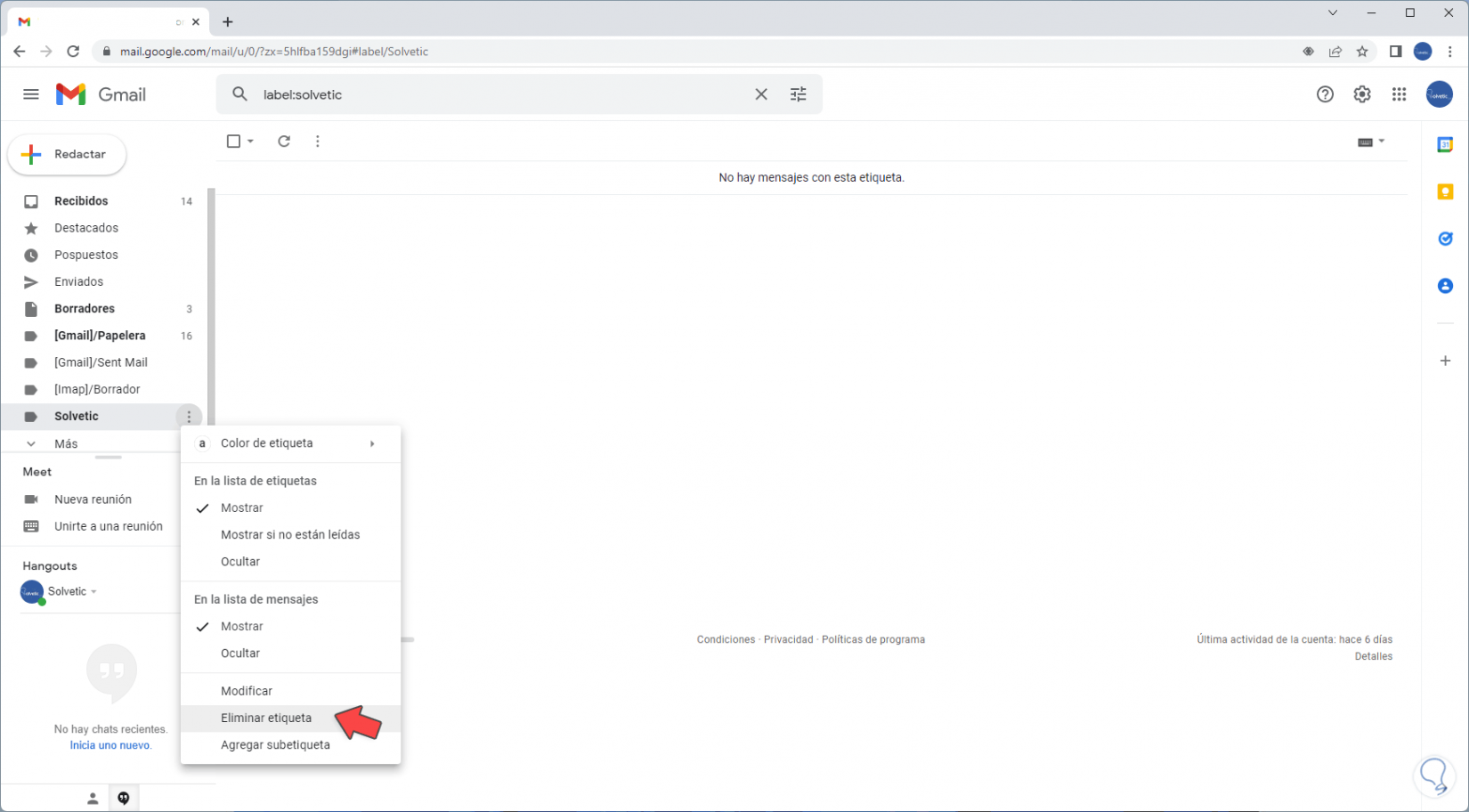Open Chrome's three-dot menu
The width and height of the screenshot is (1469, 812).
click(1450, 52)
